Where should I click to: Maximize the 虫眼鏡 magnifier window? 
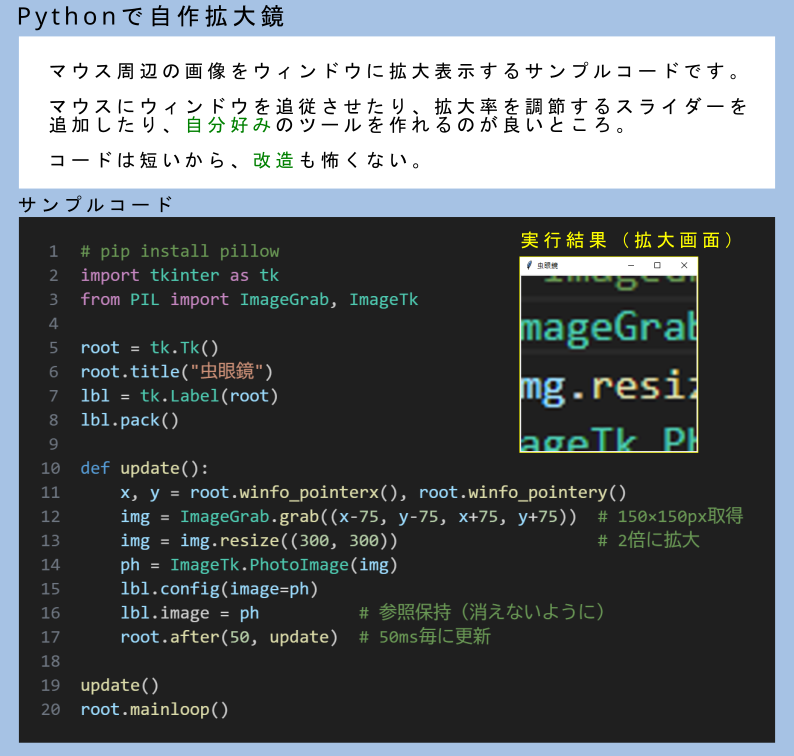(x=657, y=265)
